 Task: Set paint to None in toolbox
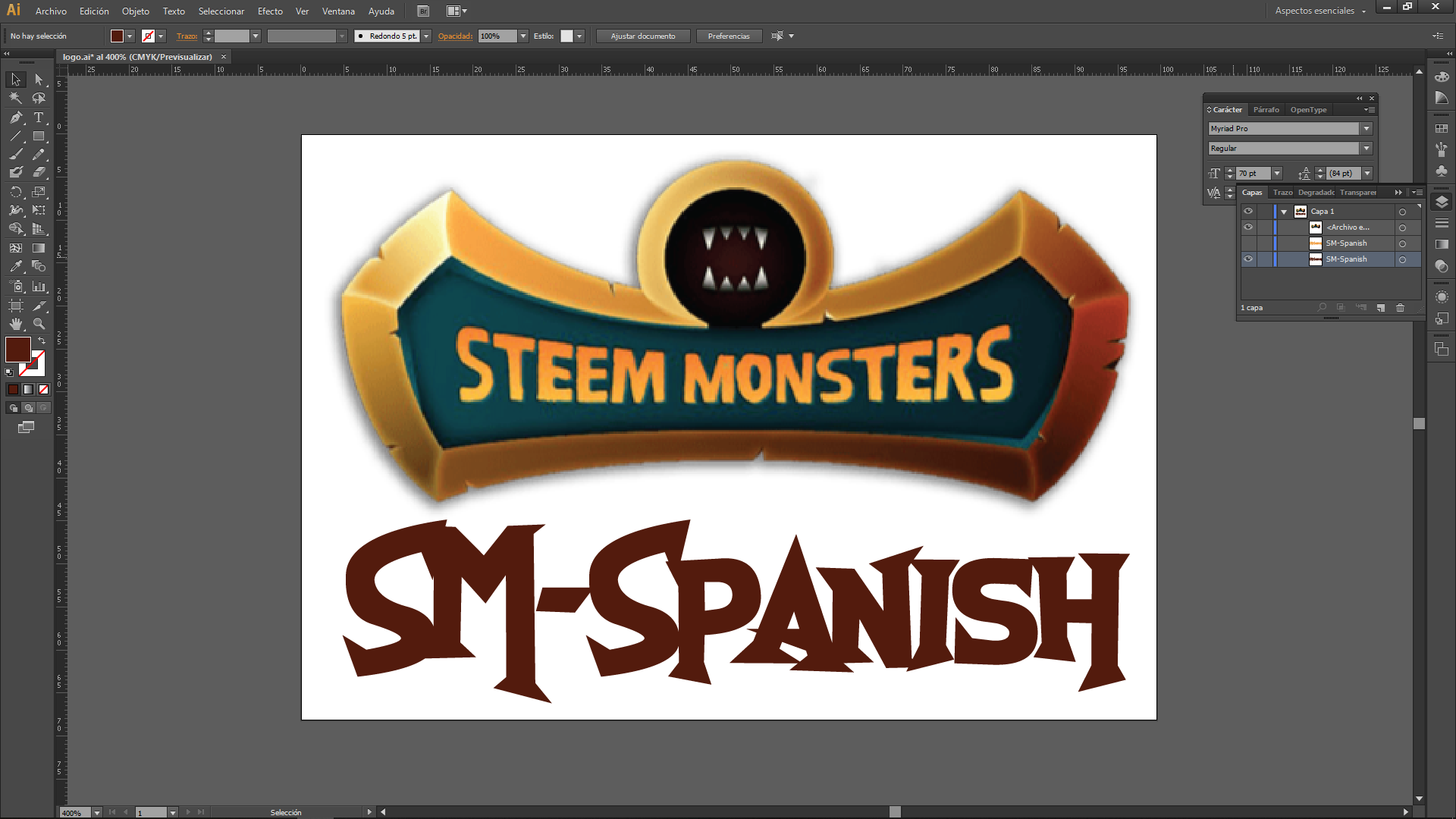(44, 390)
